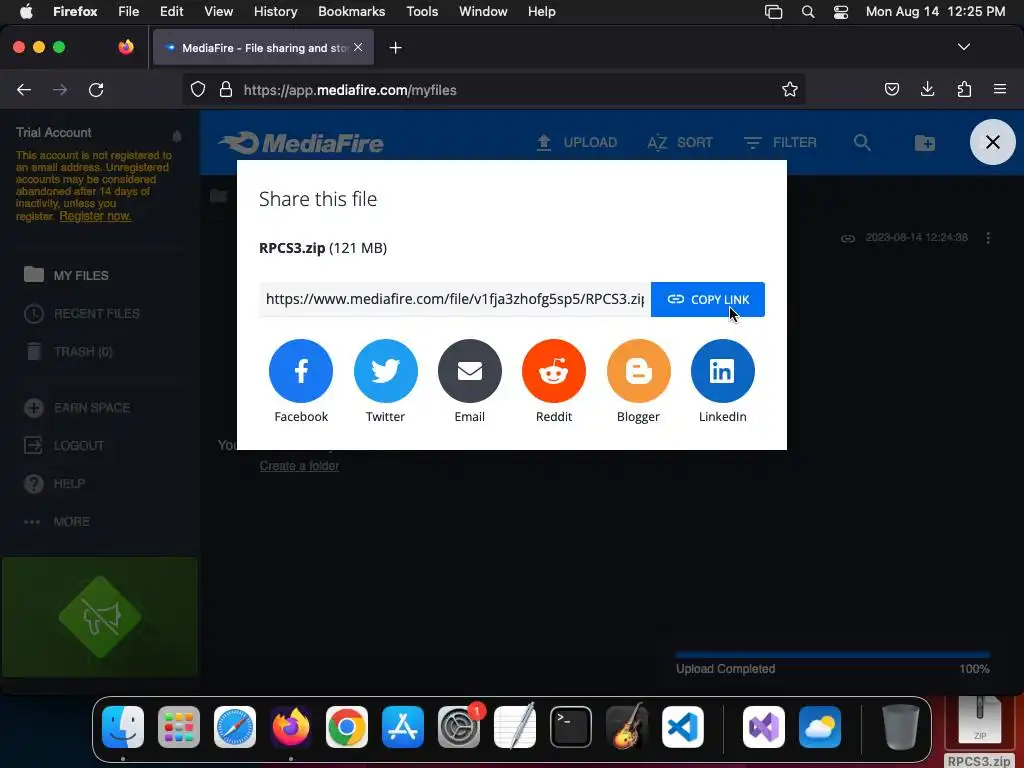Open the Tools menu

422,12
